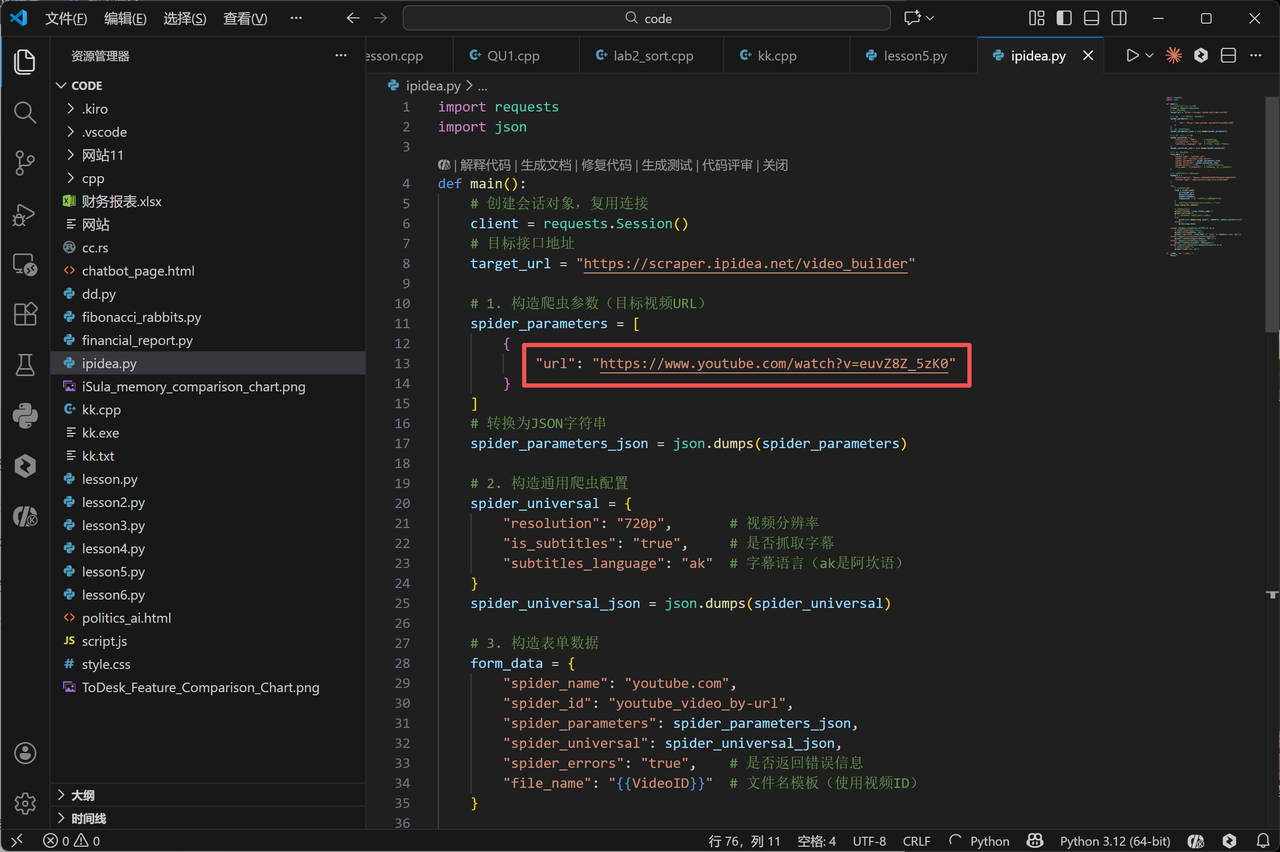
Task: Open the Explorer view in activity bar
Action: tap(25, 62)
